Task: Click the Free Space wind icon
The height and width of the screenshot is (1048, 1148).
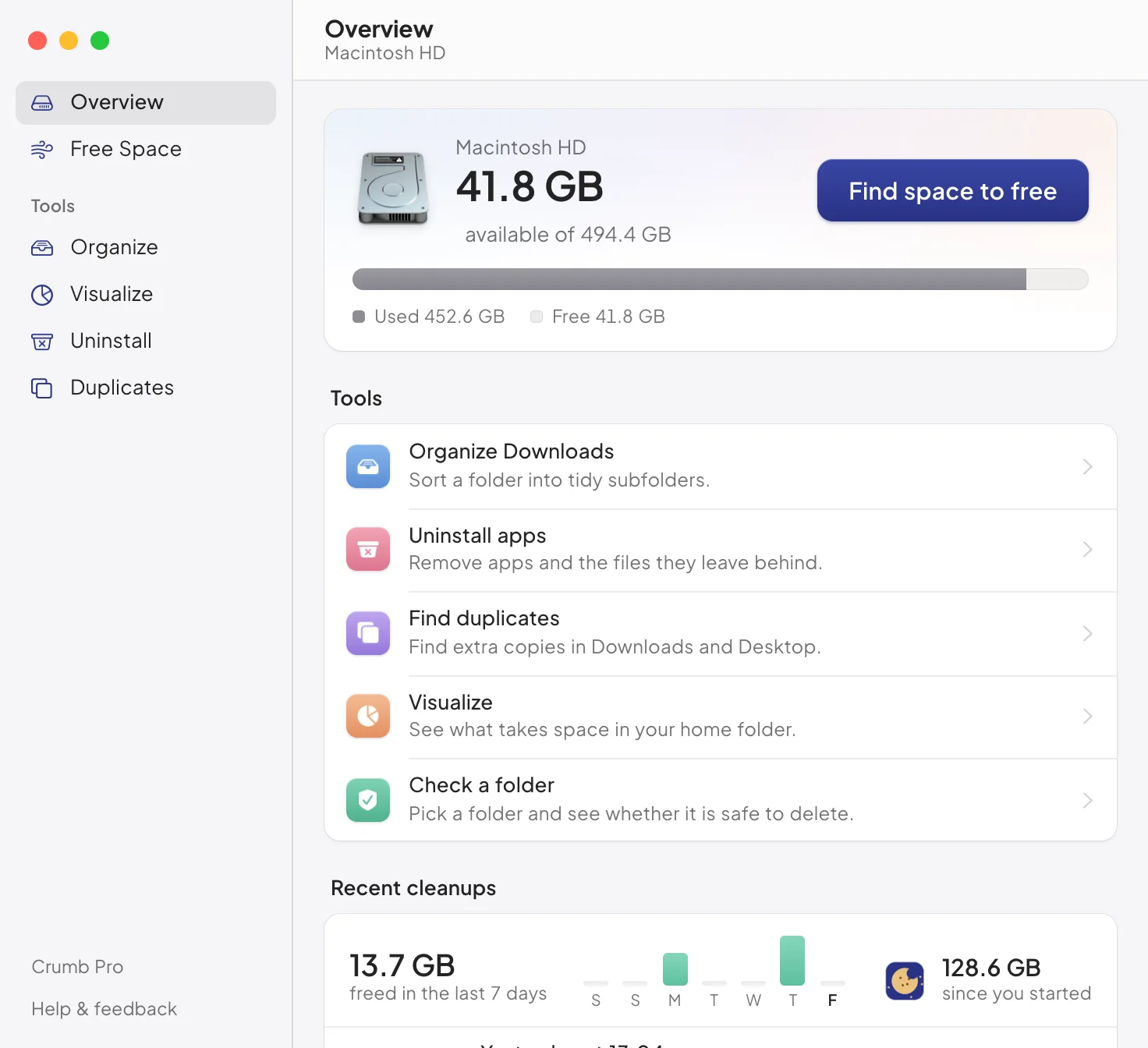Action: (42, 150)
